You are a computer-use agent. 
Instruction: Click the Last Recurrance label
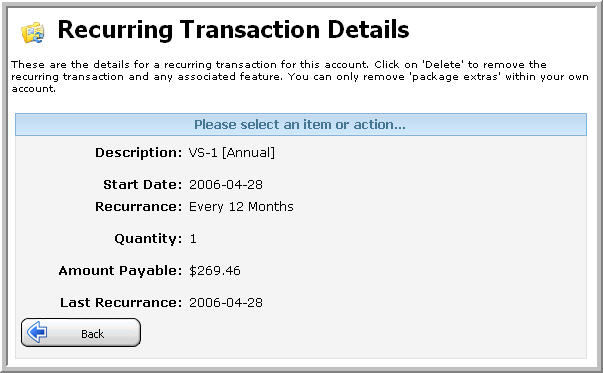(121, 303)
